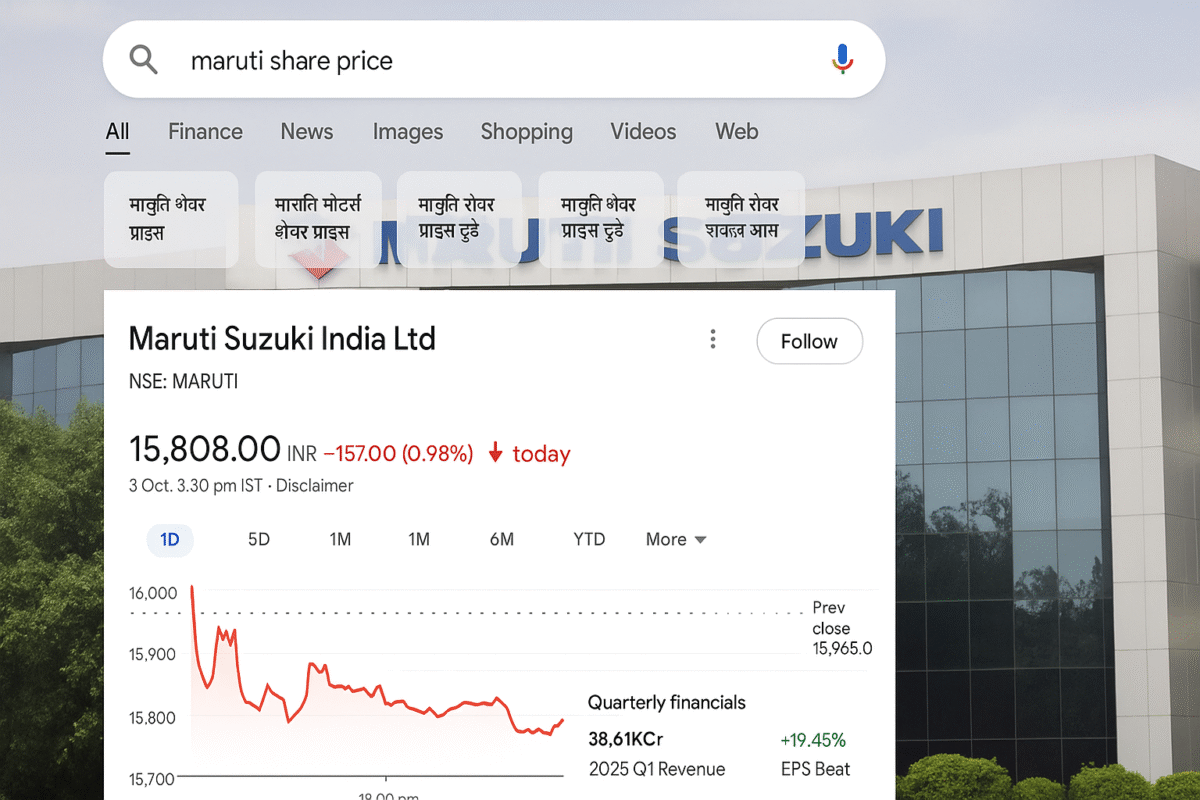Switch to the News tab
Screen dimensions: 1200x800
click(x=306, y=131)
